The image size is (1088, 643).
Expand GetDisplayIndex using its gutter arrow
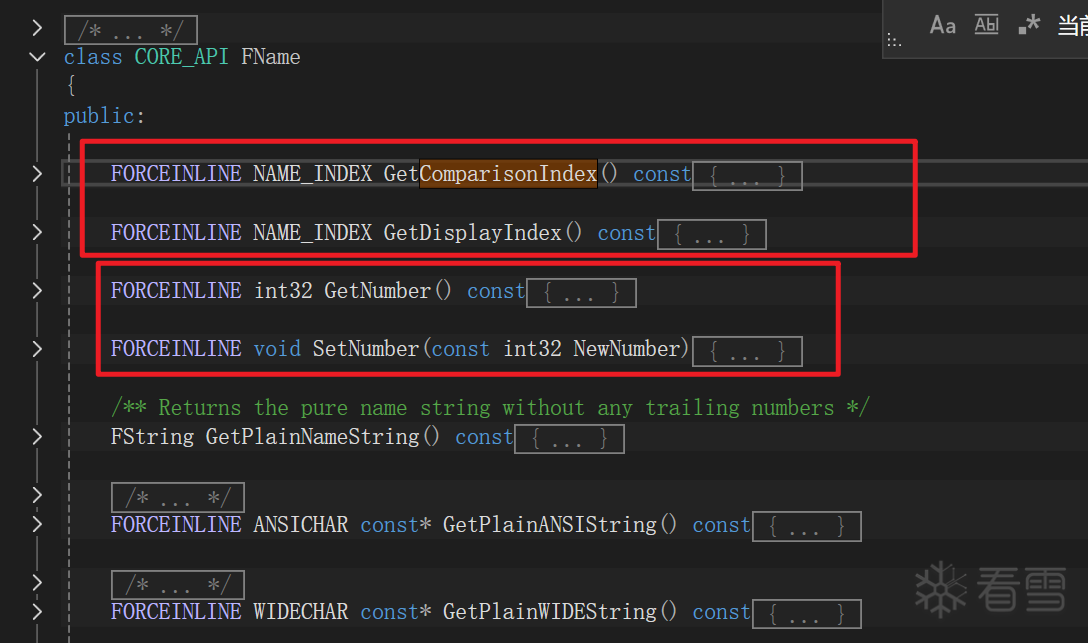point(37,232)
